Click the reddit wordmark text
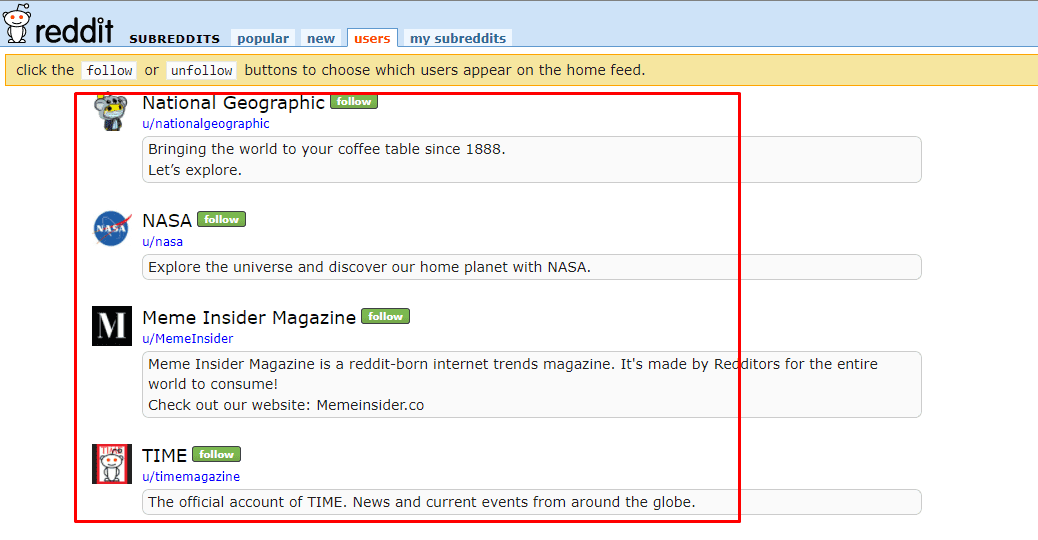Viewport: 1038px width, 540px height. [x=74, y=29]
